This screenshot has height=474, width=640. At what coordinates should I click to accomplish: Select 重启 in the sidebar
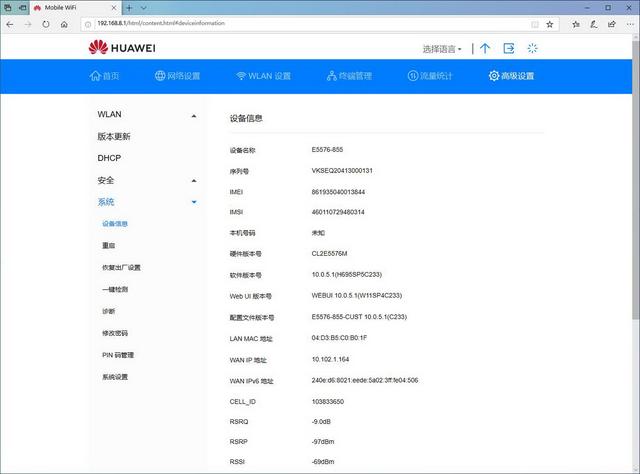(109, 245)
